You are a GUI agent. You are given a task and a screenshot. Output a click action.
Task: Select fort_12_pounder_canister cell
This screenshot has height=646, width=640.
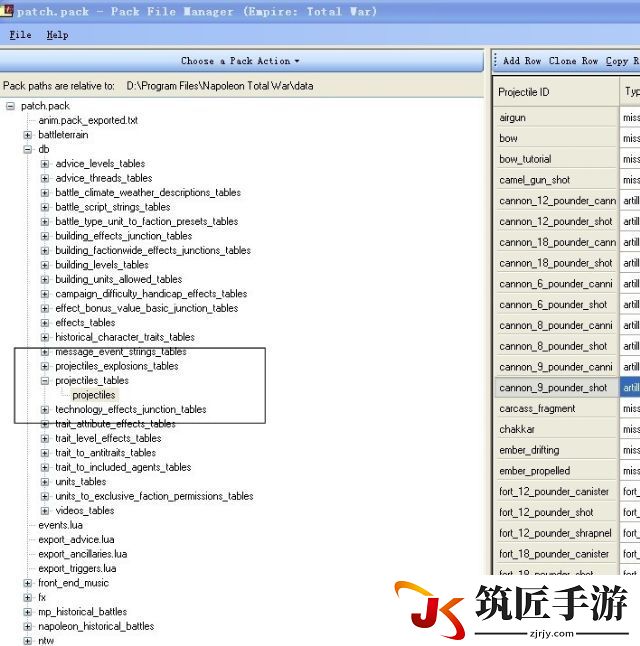pos(556,492)
